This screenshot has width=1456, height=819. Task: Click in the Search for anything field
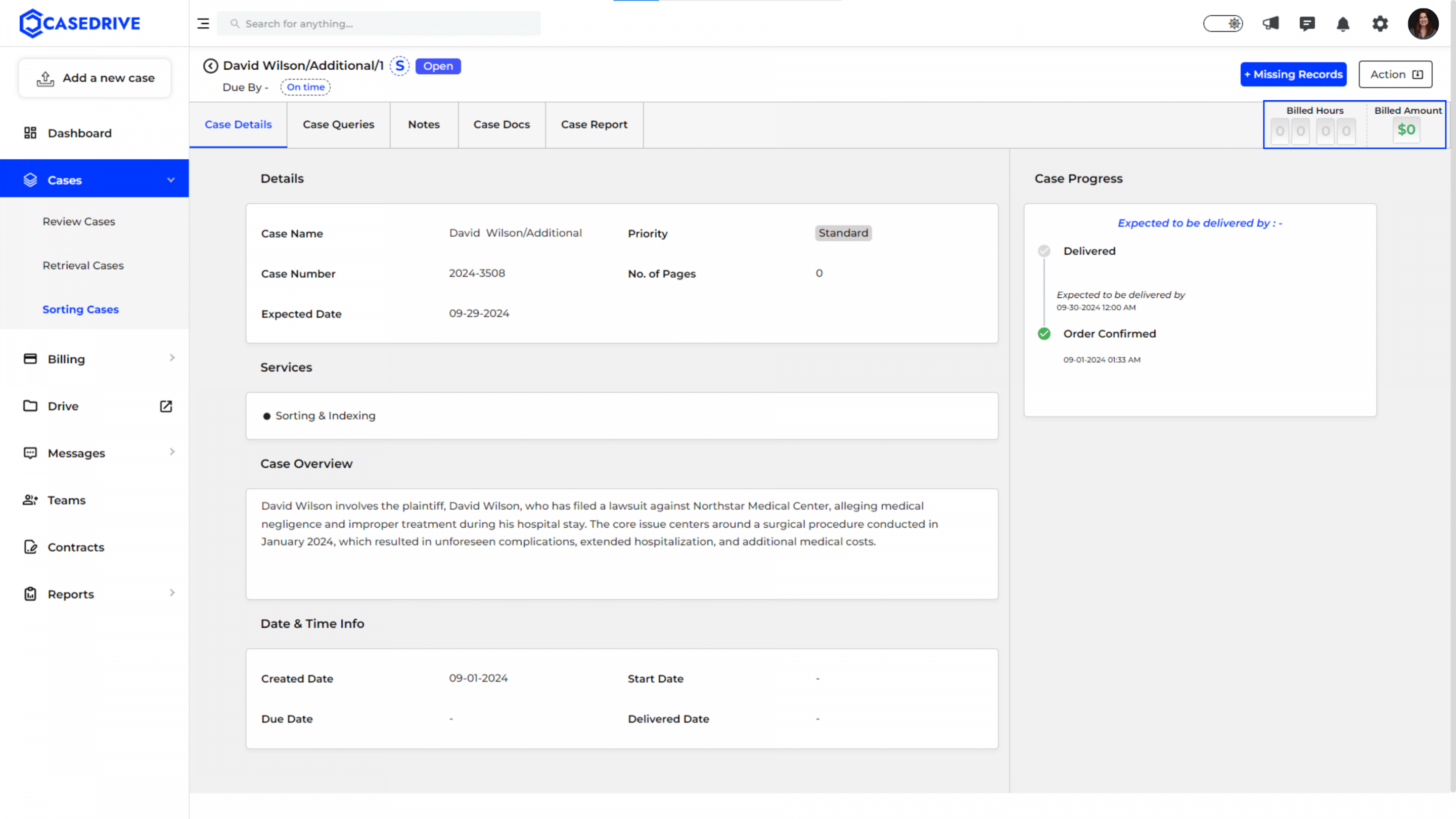379,24
